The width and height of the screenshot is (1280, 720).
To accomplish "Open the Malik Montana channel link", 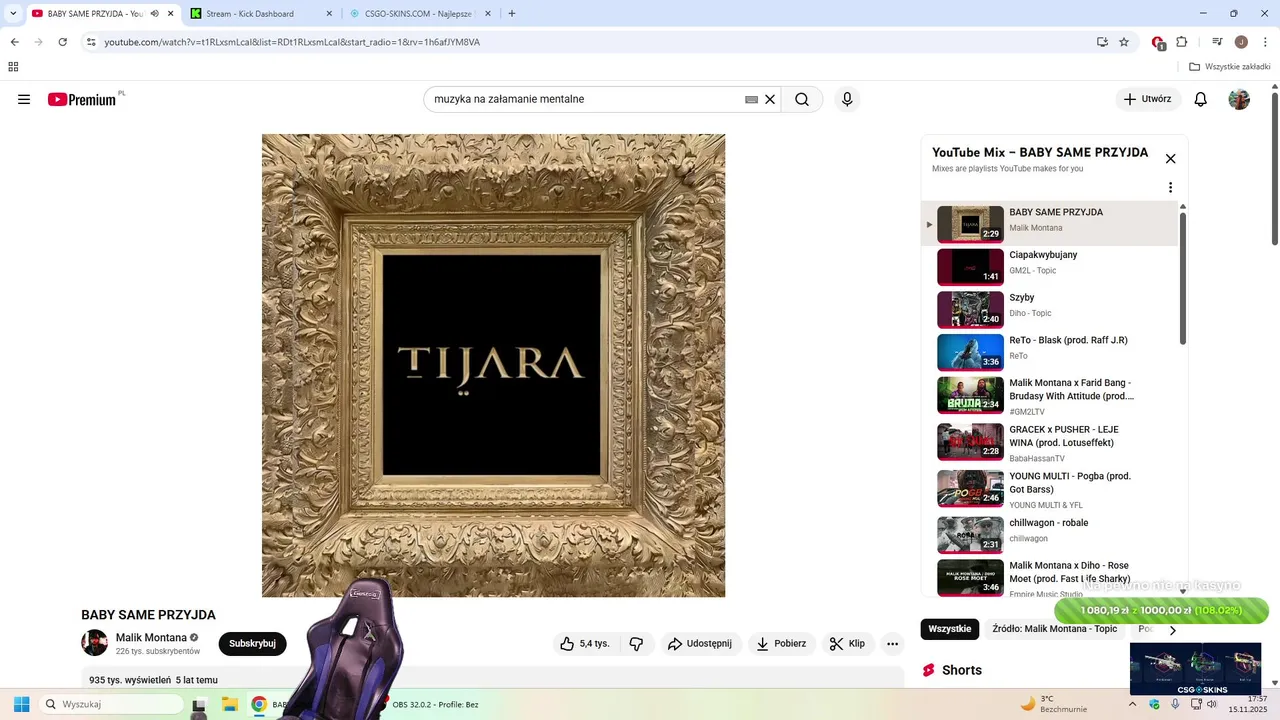I will [x=151, y=637].
